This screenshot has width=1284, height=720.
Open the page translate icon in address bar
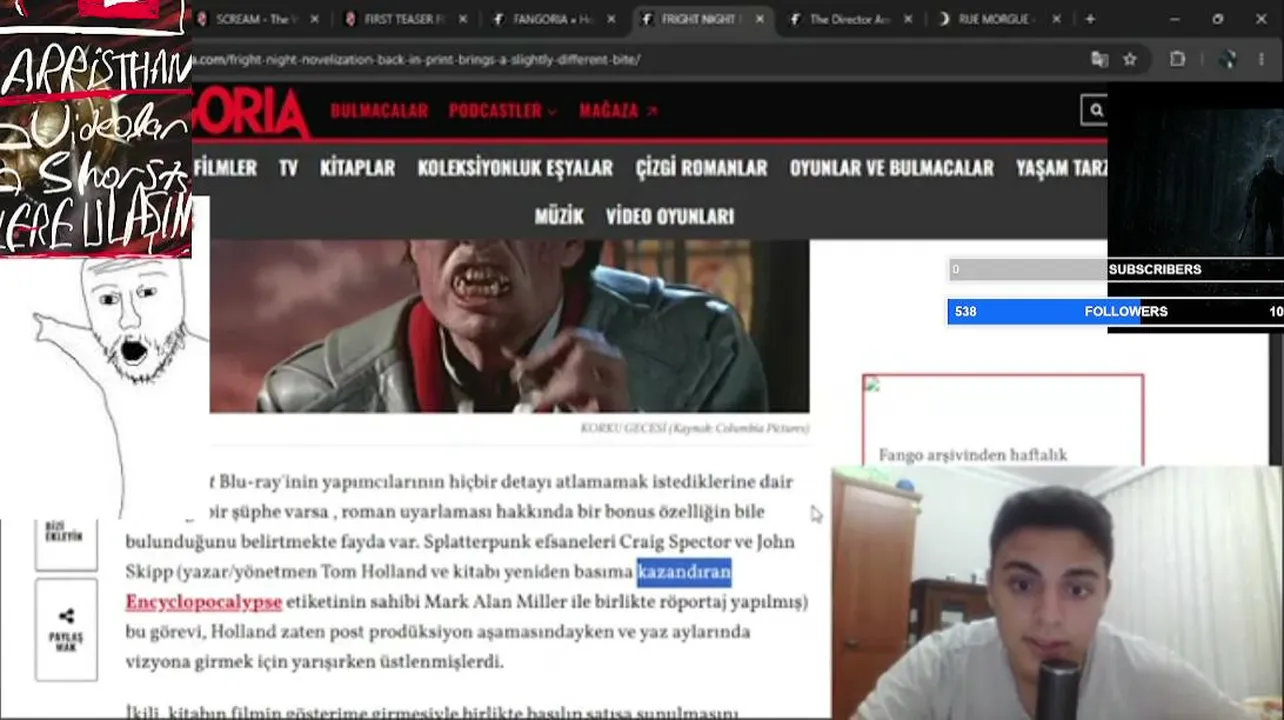point(1100,59)
